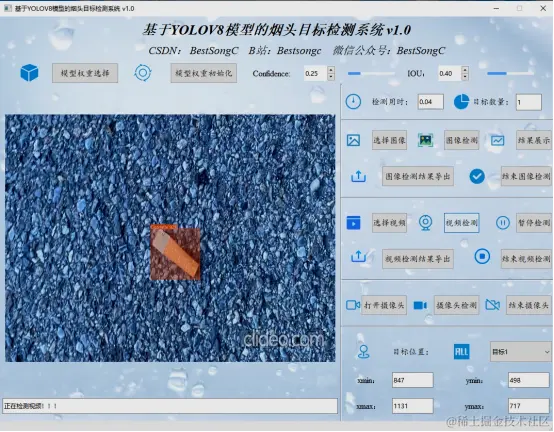Click the ymax field showing 717
This screenshot has height=432, width=554.
coord(529,406)
